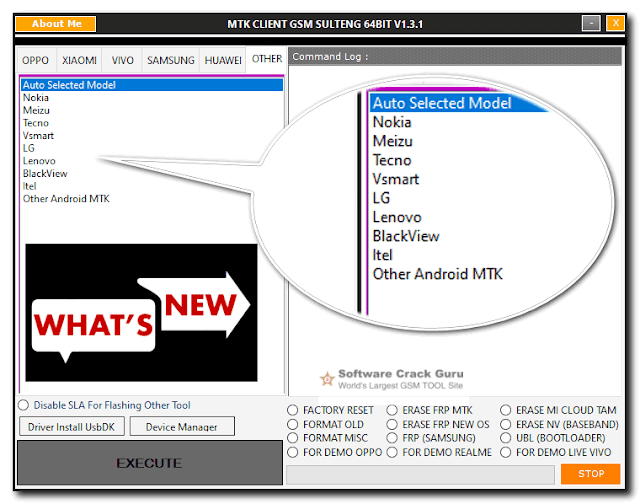Select FRP (SAMSUNG) option
Image resolution: width=640 pixels, height=504 pixels.
431,438
